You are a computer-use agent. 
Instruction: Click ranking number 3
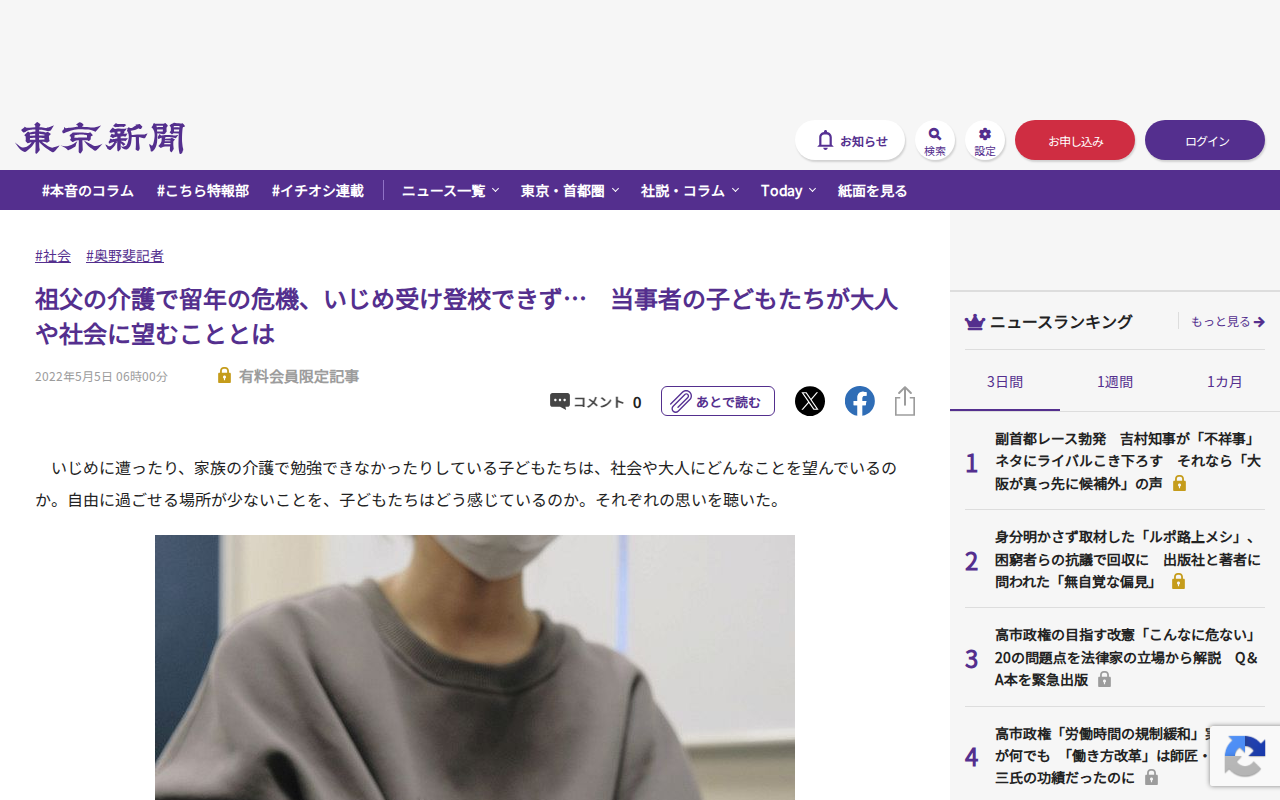click(971, 659)
